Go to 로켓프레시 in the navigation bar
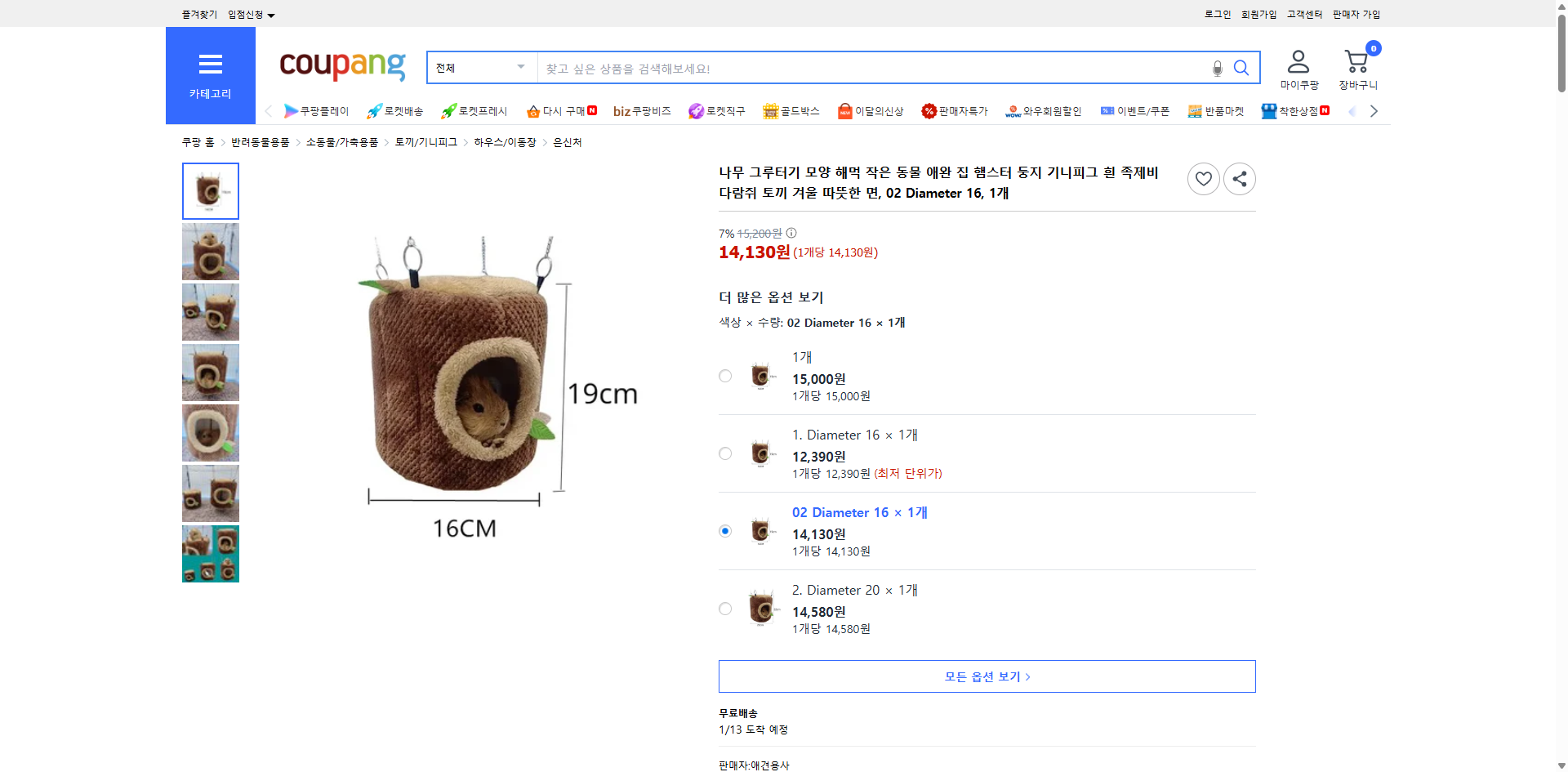 (472, 110)
